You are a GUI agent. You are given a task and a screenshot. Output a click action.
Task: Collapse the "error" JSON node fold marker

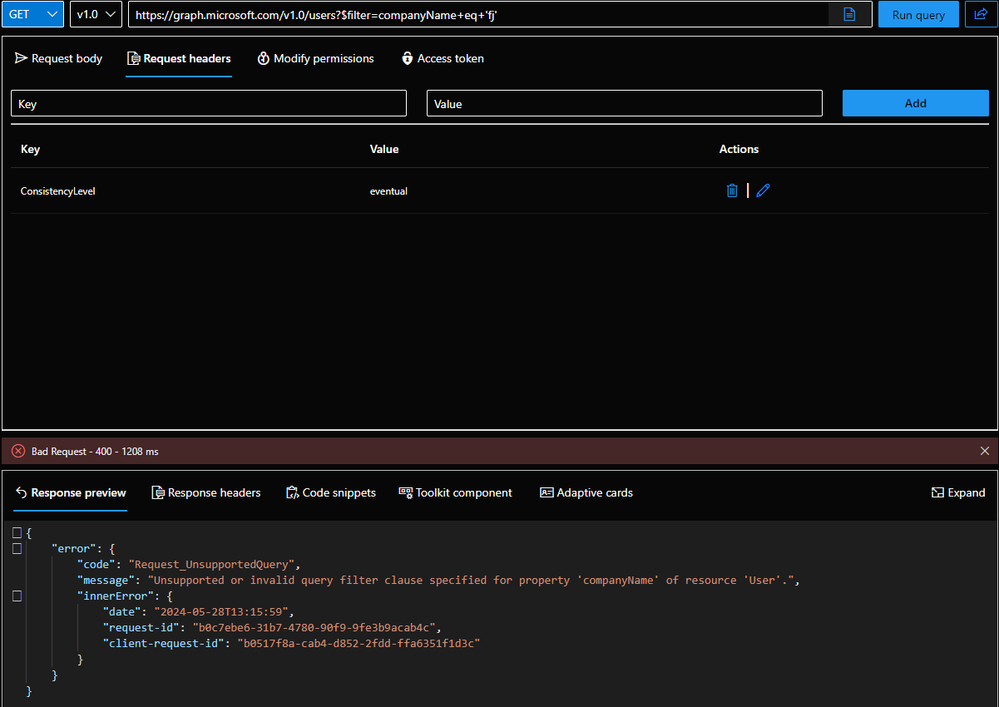(17, 548)
